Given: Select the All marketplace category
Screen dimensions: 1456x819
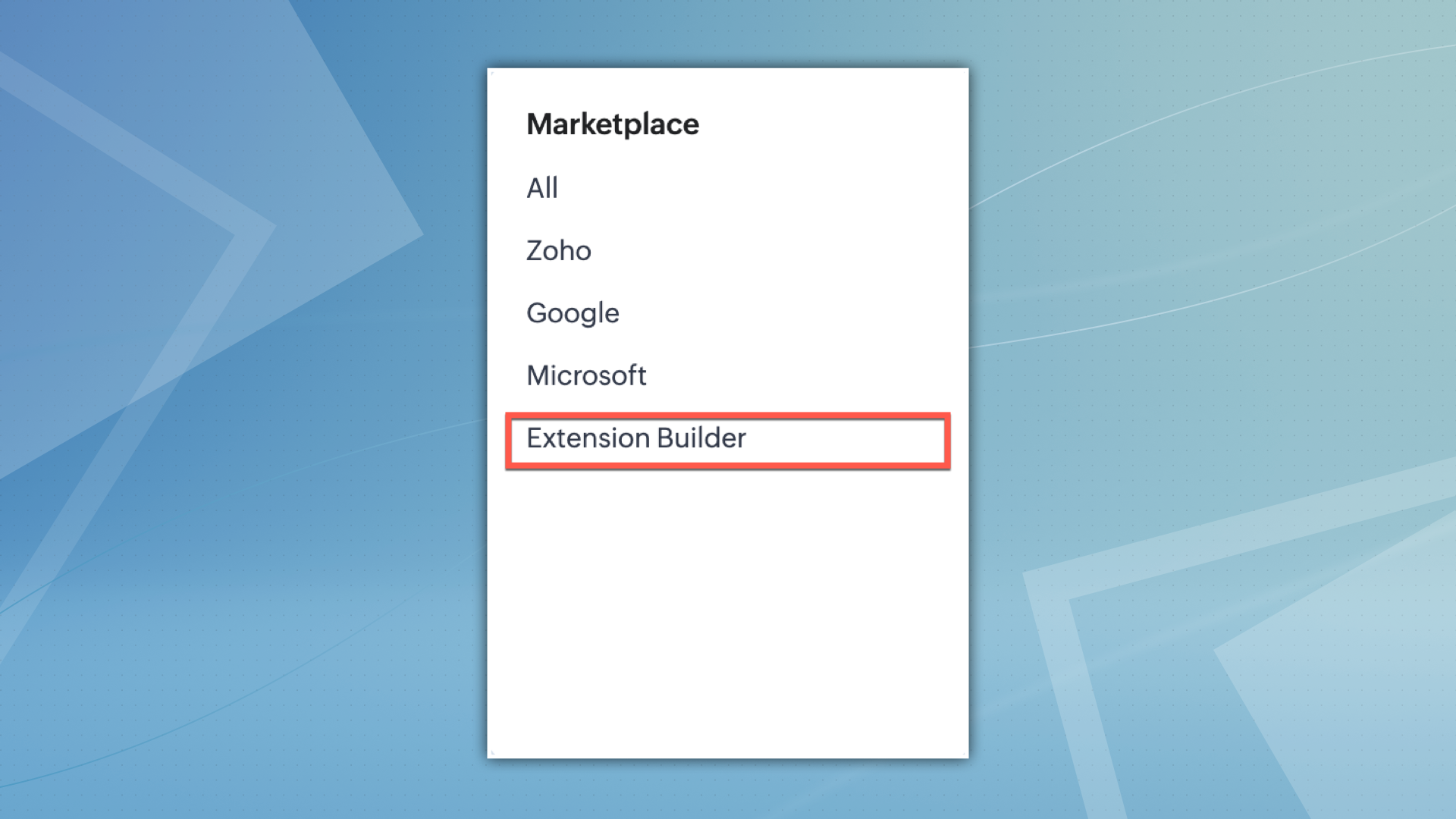Looking at the screenshot, I should 542,188.
